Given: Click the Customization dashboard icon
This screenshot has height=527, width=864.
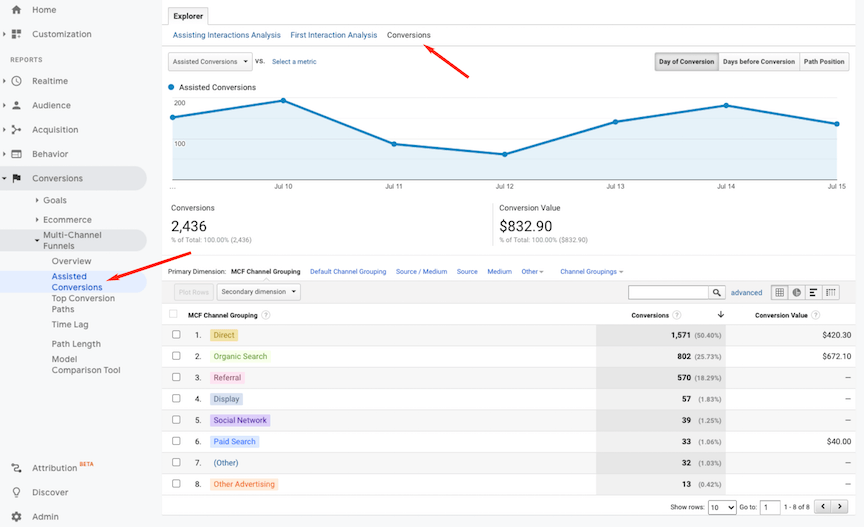Looking at the screenshot, I should 17,34.
